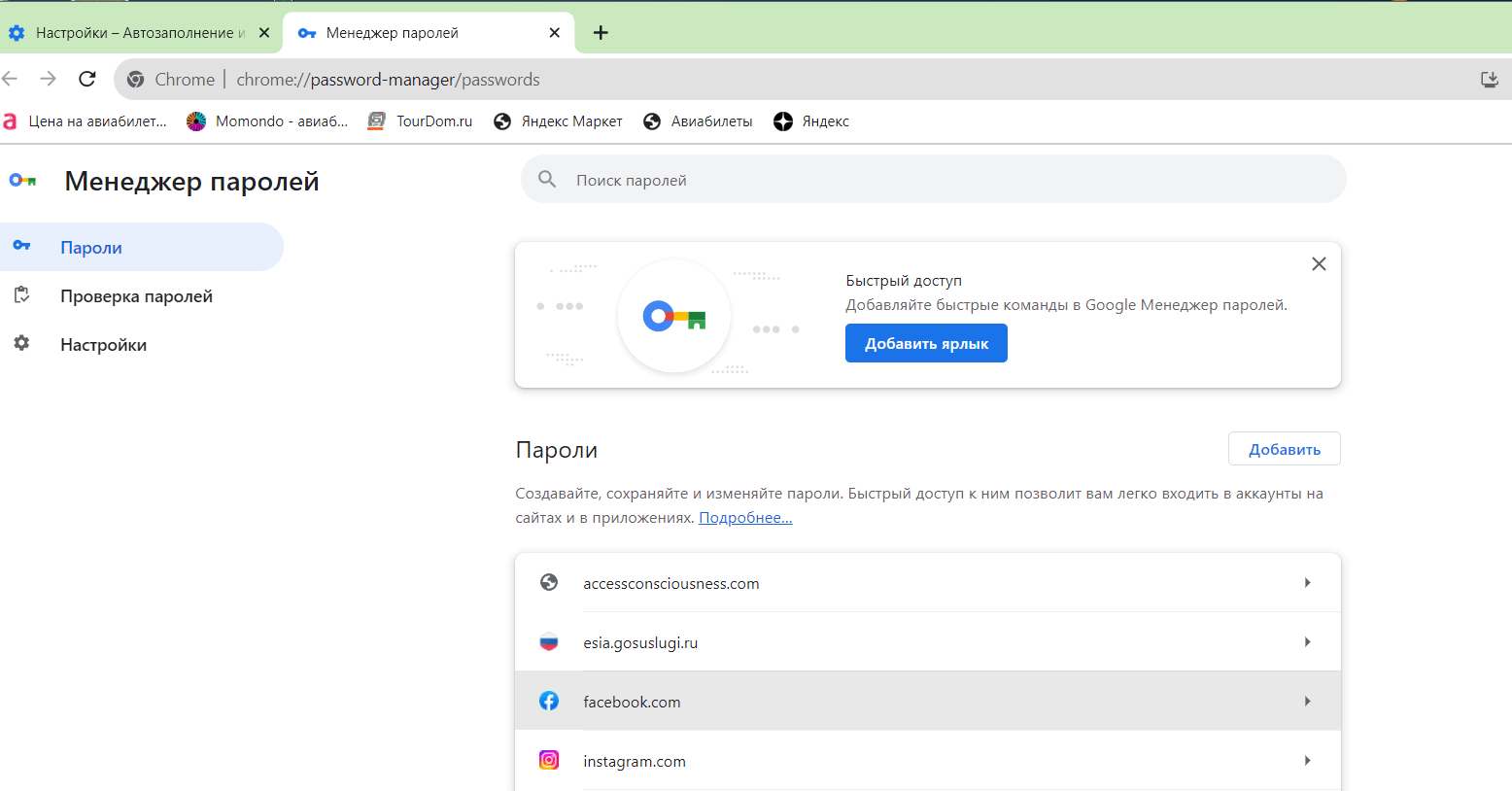Open the Авиабилеты bookmark
Screen dimensions: 1512x791
click(698, 121)
